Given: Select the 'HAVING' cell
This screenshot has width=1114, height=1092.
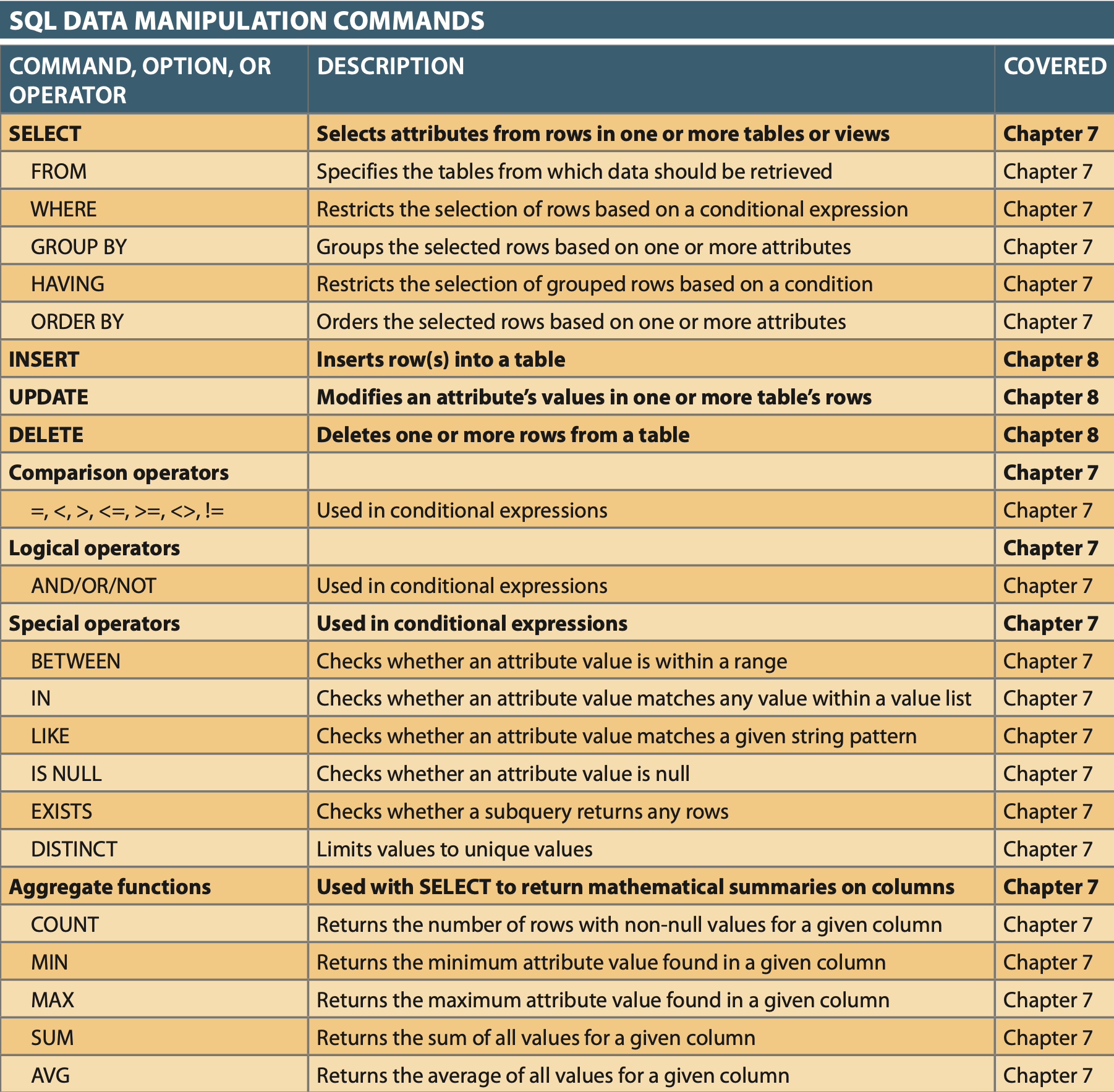Looking at the screenshot, I should [154, 284].
